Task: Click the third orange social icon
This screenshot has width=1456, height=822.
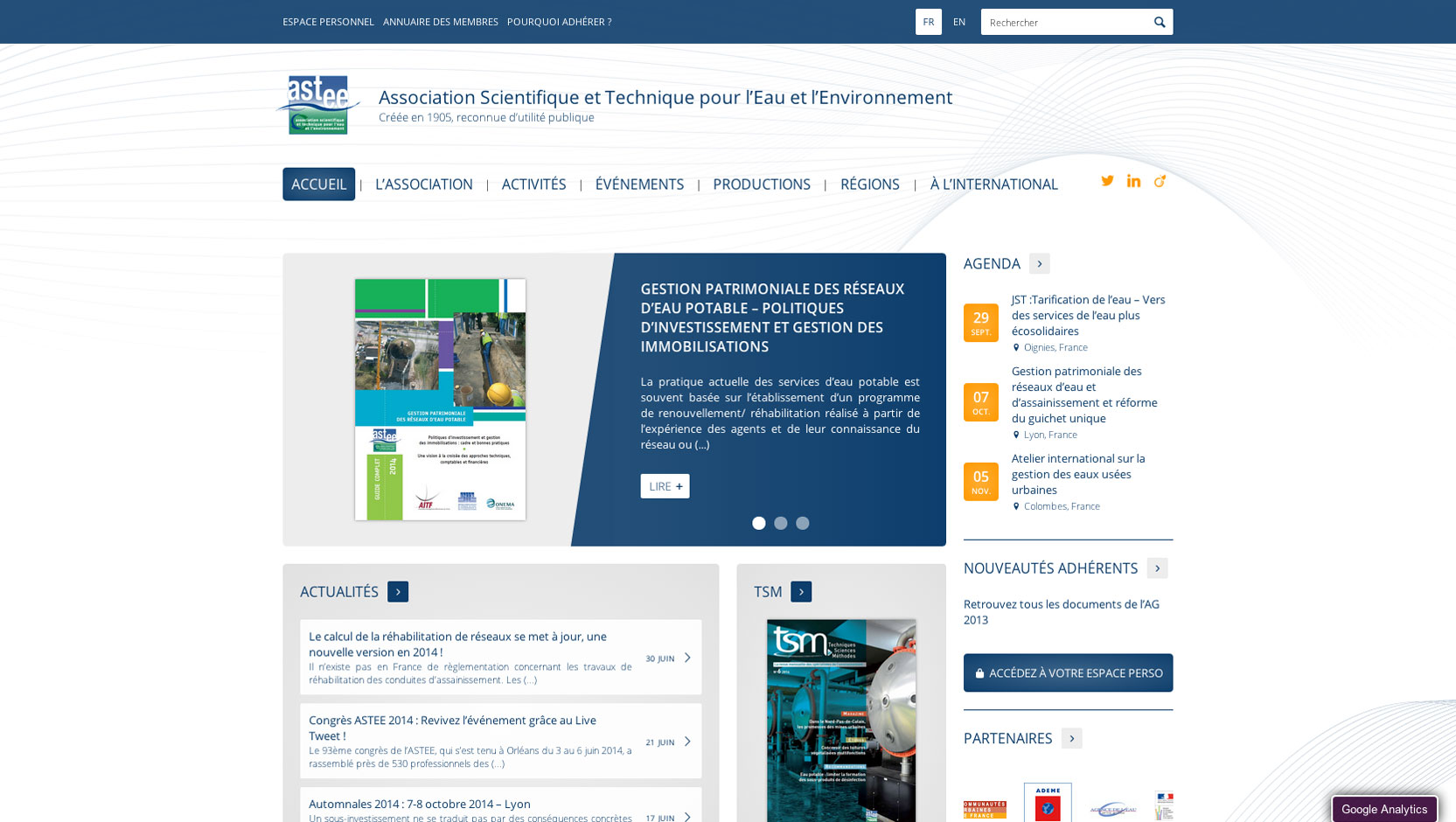Action: [x=1160, y=181]
